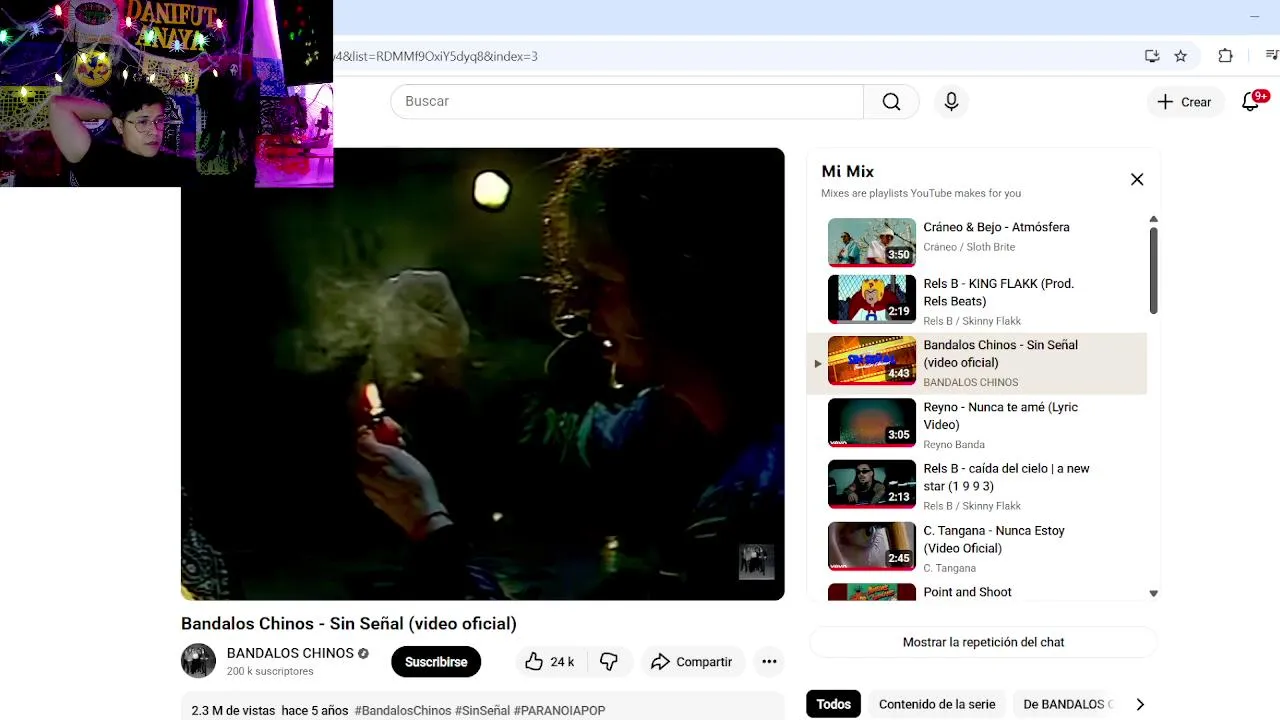1280x720 pixels.
Task: Show more chips with right chevron
Action: pyautogui.click(x=1140, y=704)
